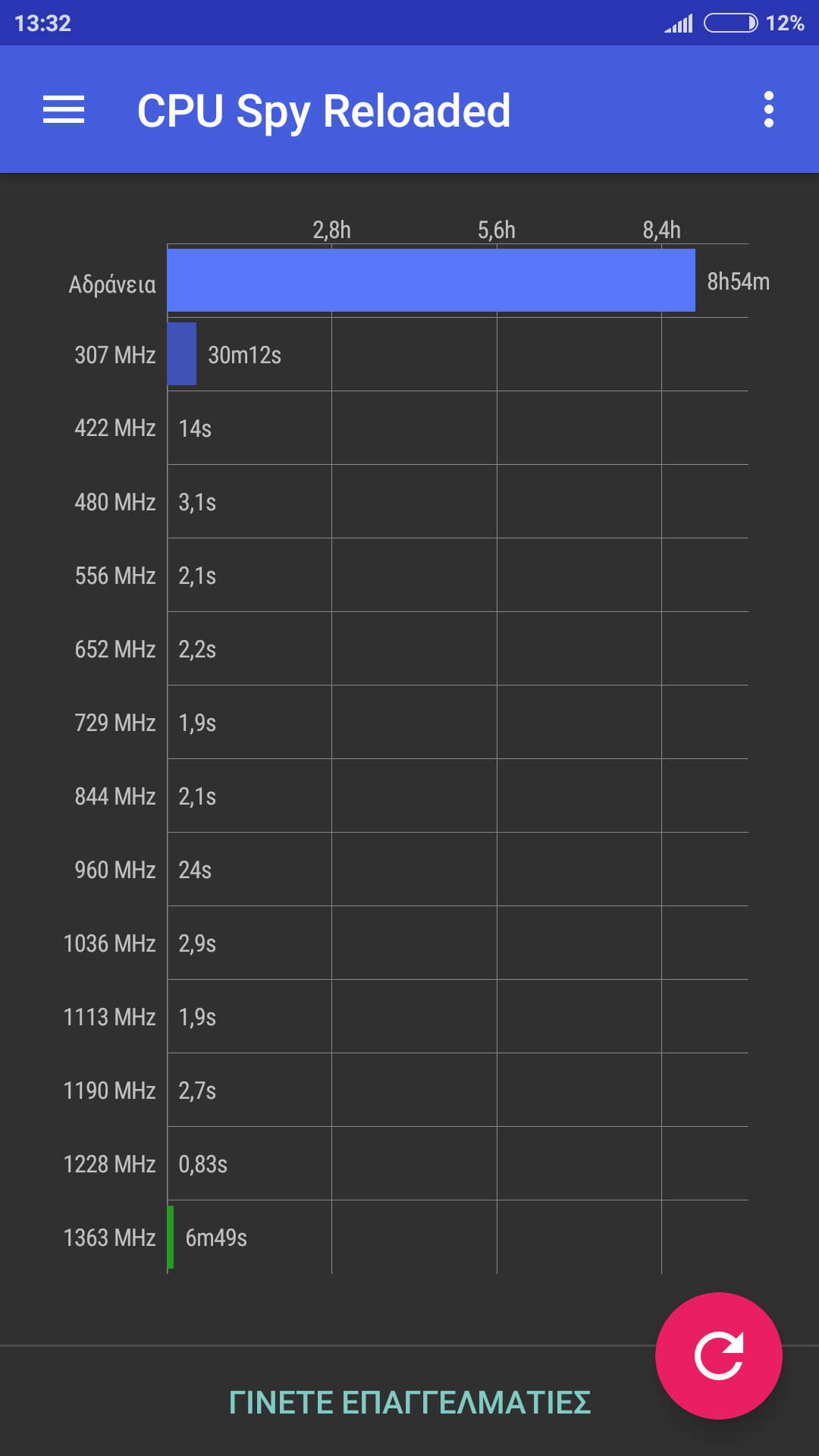
Task: Select the 1228 MHz frequency label
Action: [x=110, y=1164]
